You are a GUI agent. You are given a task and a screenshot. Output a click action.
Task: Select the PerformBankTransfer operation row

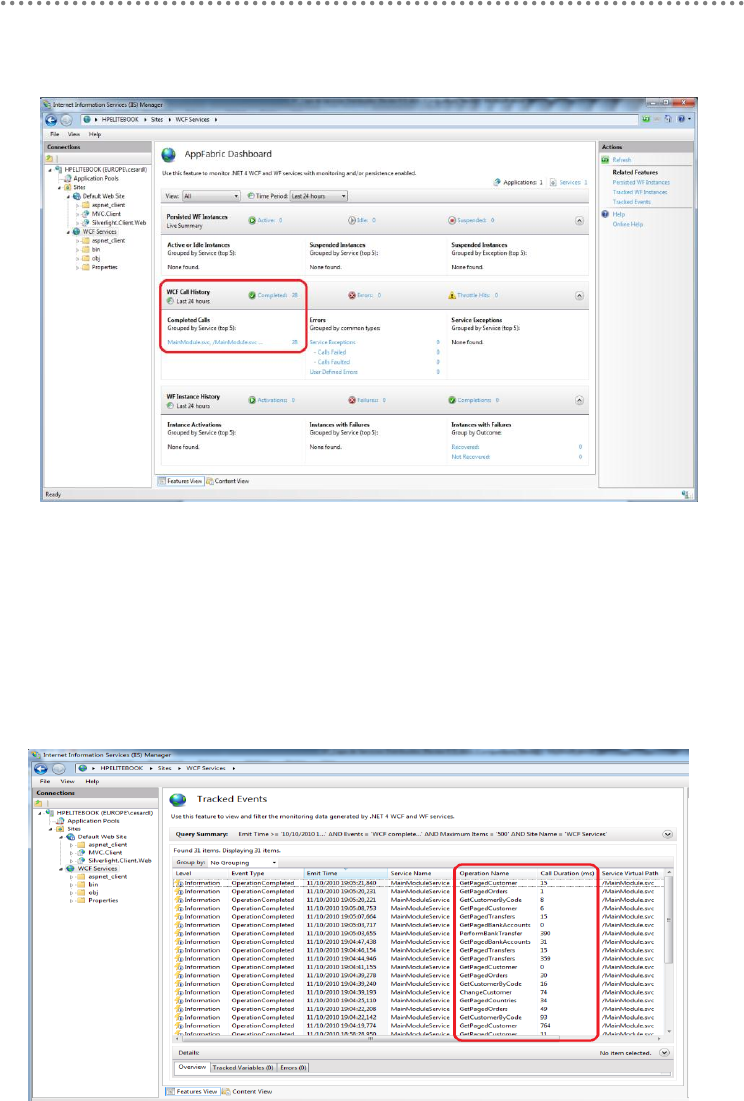419,934
